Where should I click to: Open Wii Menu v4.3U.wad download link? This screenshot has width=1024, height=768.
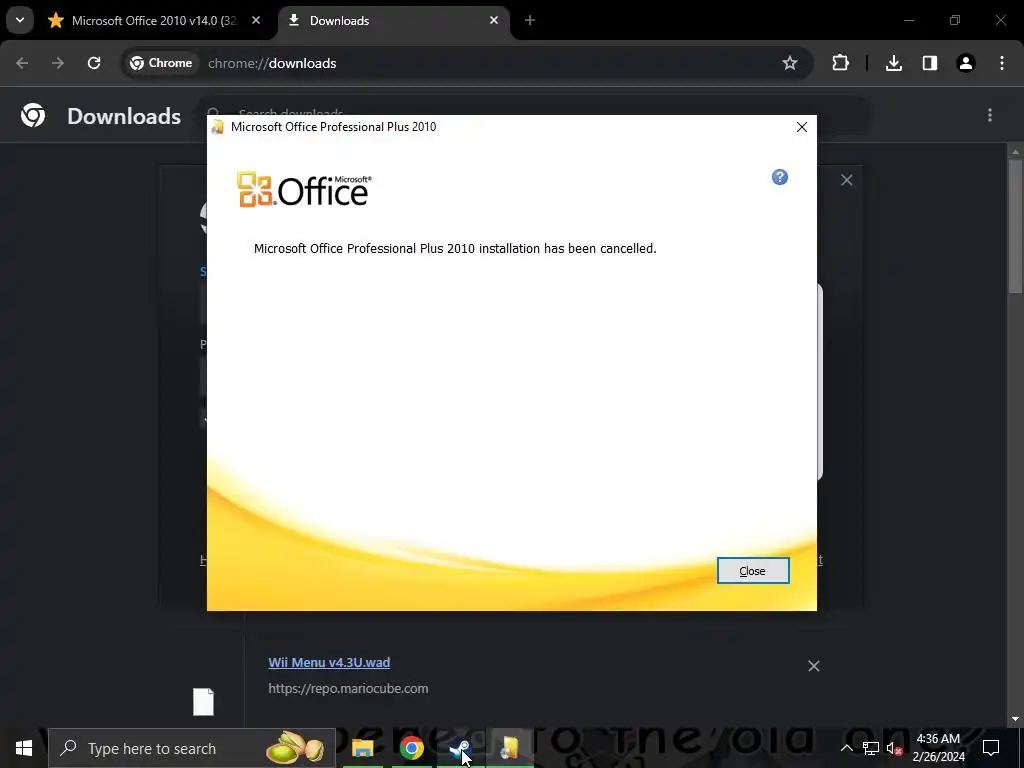tap(329, 662)
